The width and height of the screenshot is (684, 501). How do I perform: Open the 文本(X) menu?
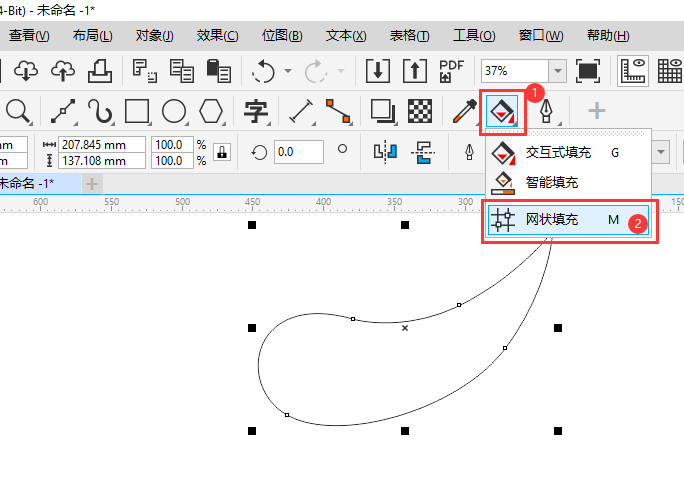pos(346,35)
